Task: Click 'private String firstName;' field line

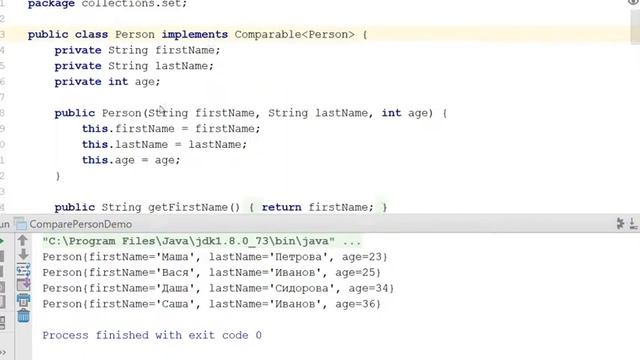Action: (x=137, y=50)
